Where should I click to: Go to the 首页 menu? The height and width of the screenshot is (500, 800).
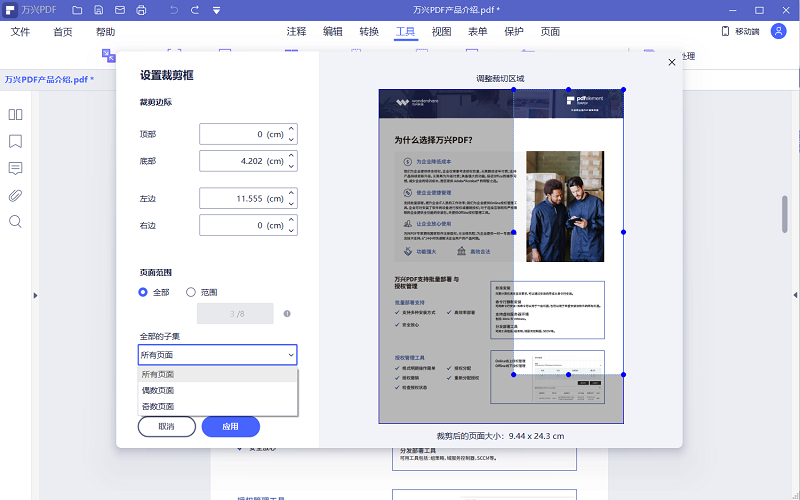coord(63,32)
